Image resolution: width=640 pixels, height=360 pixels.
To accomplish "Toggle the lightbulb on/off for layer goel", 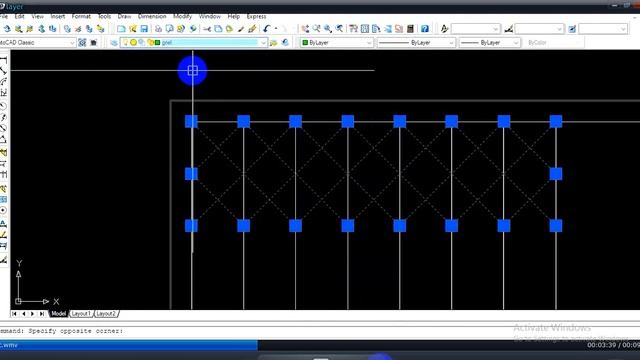I will pos(125,42).
